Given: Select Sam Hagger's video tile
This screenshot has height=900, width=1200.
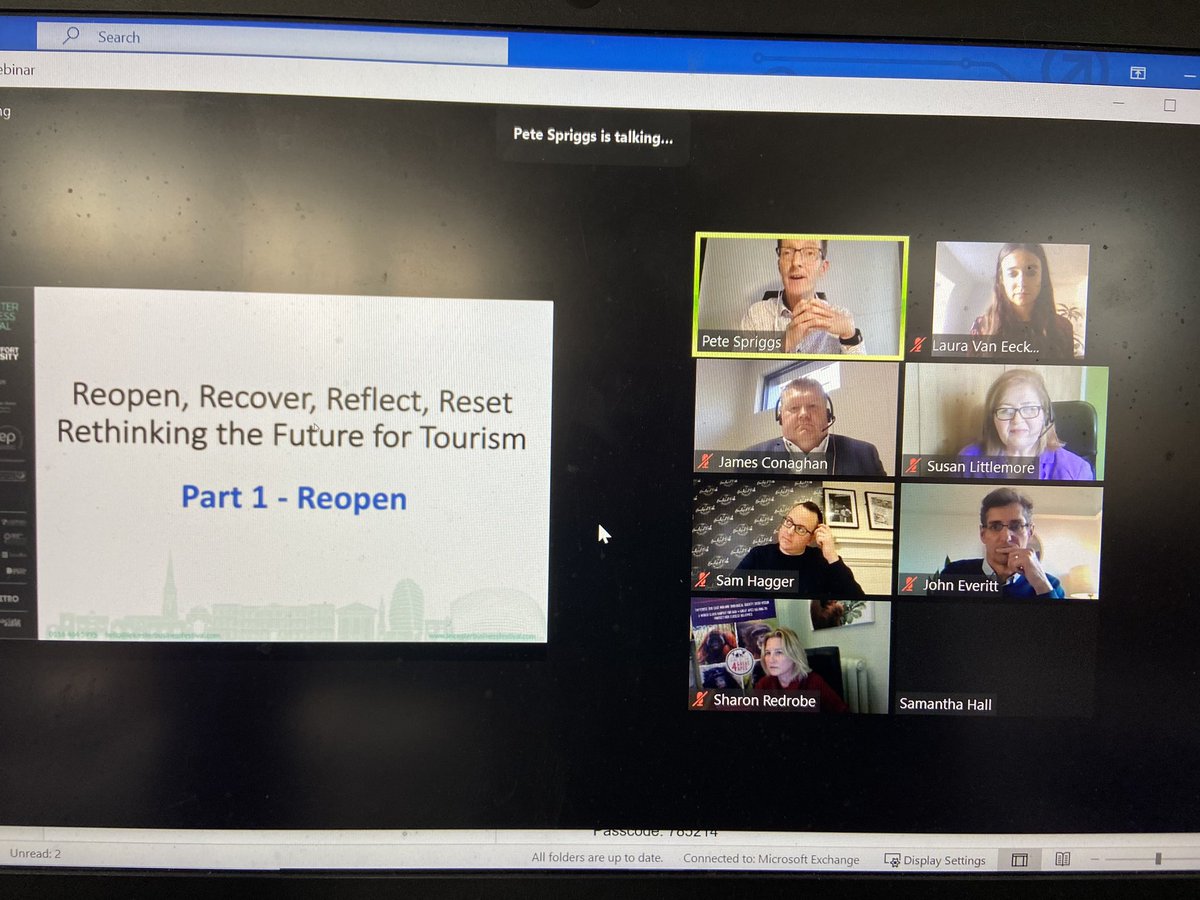Looking at the screenshot, I should [793, 538].
